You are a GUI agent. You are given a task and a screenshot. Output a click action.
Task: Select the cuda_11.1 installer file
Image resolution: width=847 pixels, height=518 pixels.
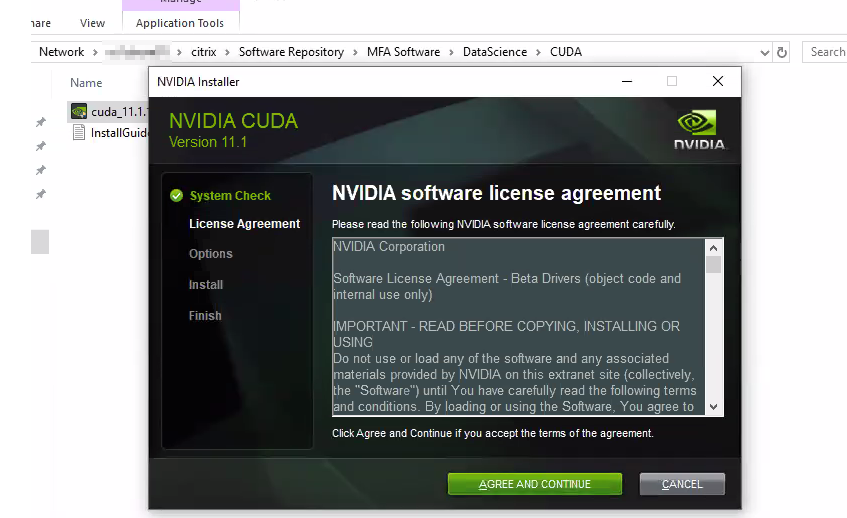pyautogui.click(x=108, y=112)
